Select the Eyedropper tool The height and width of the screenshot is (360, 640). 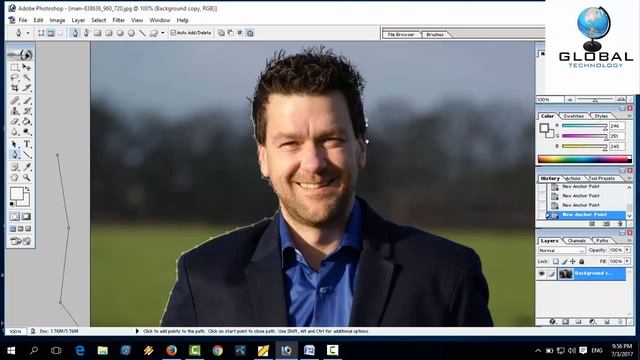(x=27, y=167)
